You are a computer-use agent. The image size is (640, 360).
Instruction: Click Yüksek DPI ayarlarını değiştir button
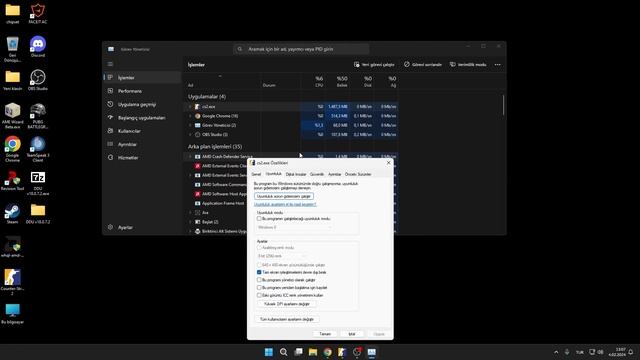click(x=287, y=304)
